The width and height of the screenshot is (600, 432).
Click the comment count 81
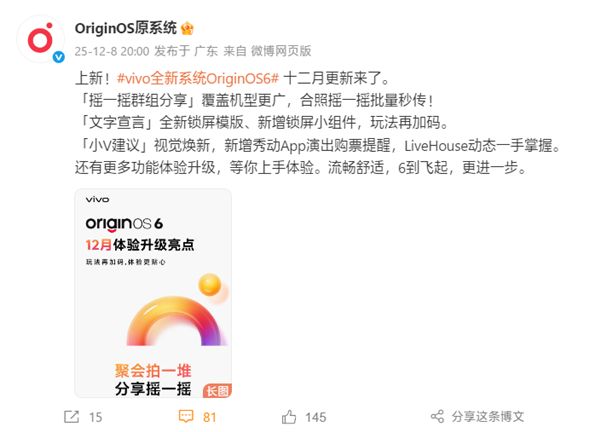click(x=209, y=417)
